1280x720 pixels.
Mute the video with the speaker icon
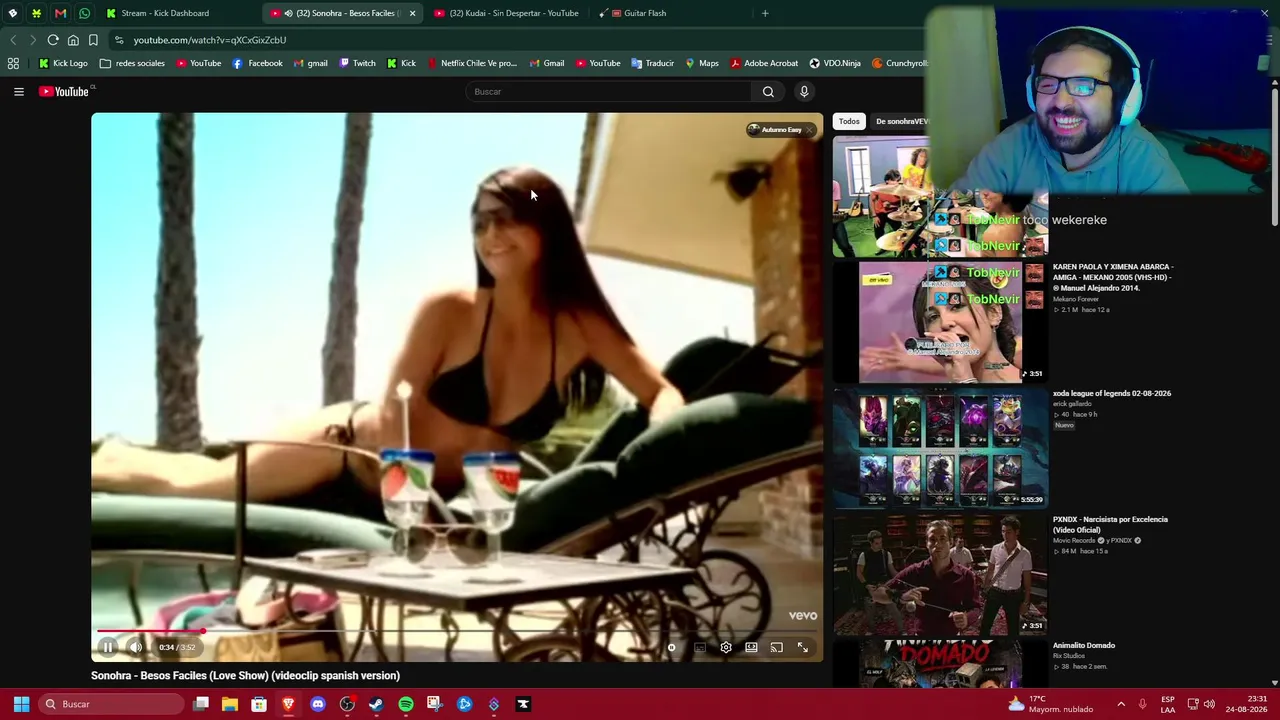(136, 647)
